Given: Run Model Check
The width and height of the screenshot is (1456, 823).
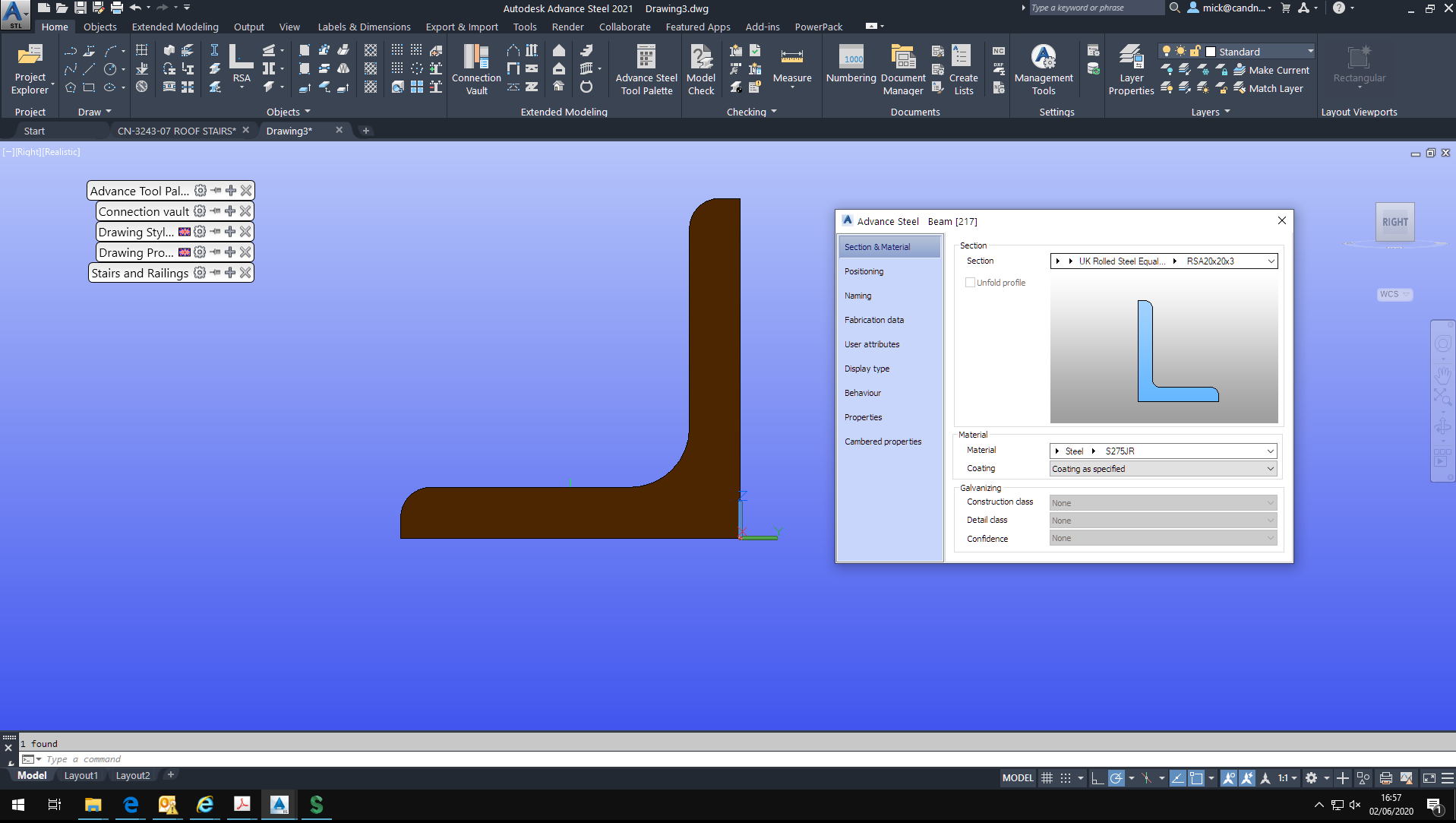Looking at the screenshot, I should pos(700,68).
